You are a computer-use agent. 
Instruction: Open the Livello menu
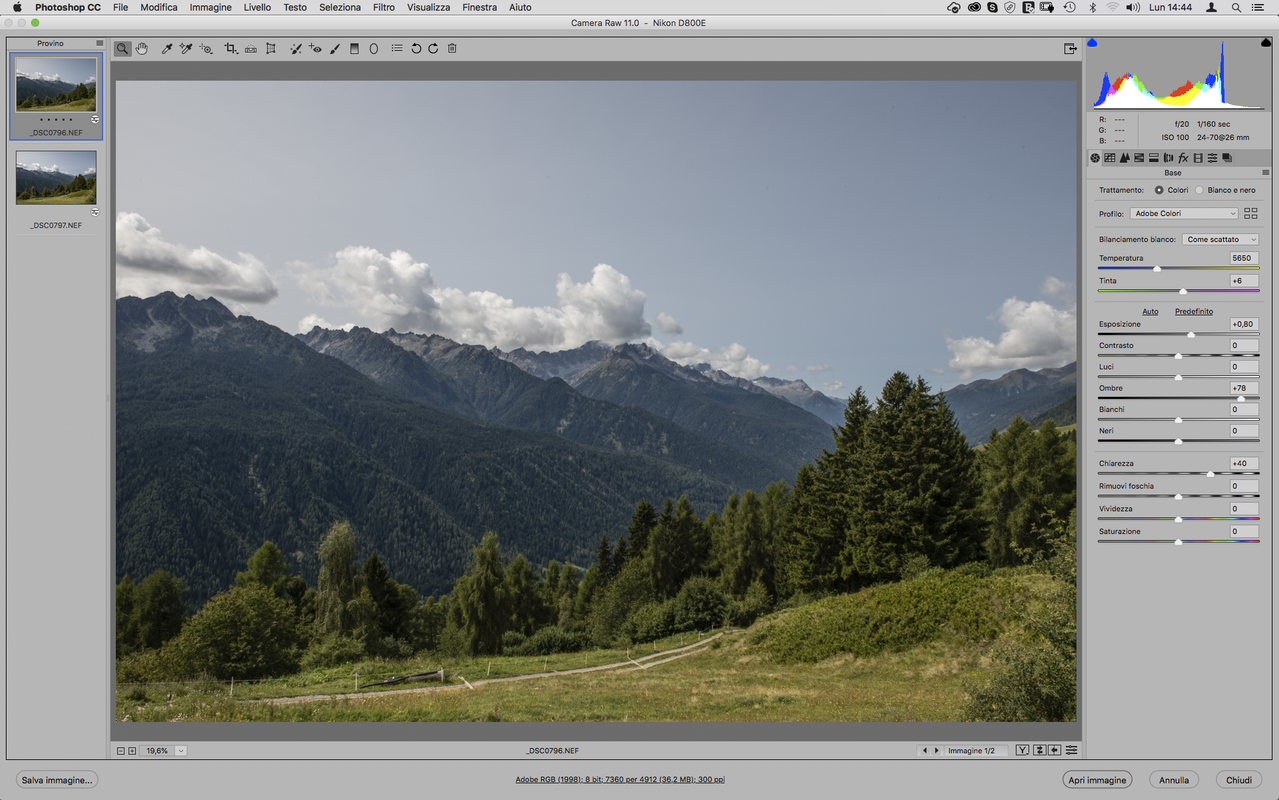pos(257,7)
